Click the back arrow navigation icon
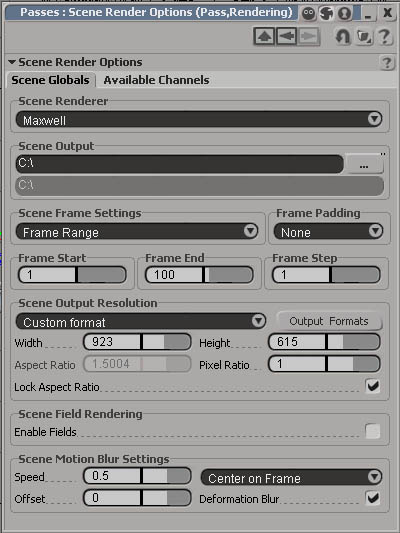 286,36
